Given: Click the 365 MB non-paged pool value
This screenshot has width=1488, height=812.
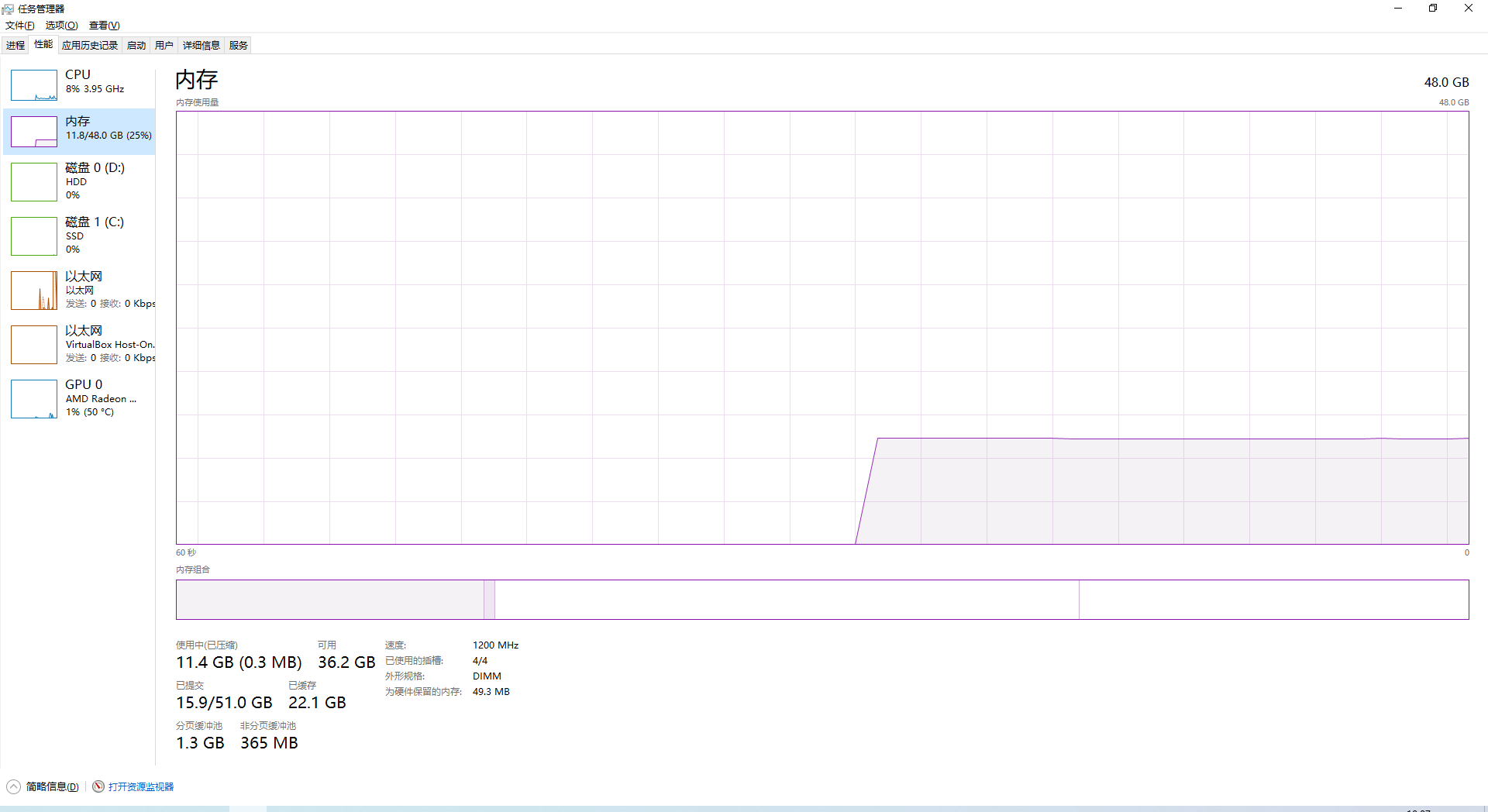Looking at the screenshot, I should point(269,743).
